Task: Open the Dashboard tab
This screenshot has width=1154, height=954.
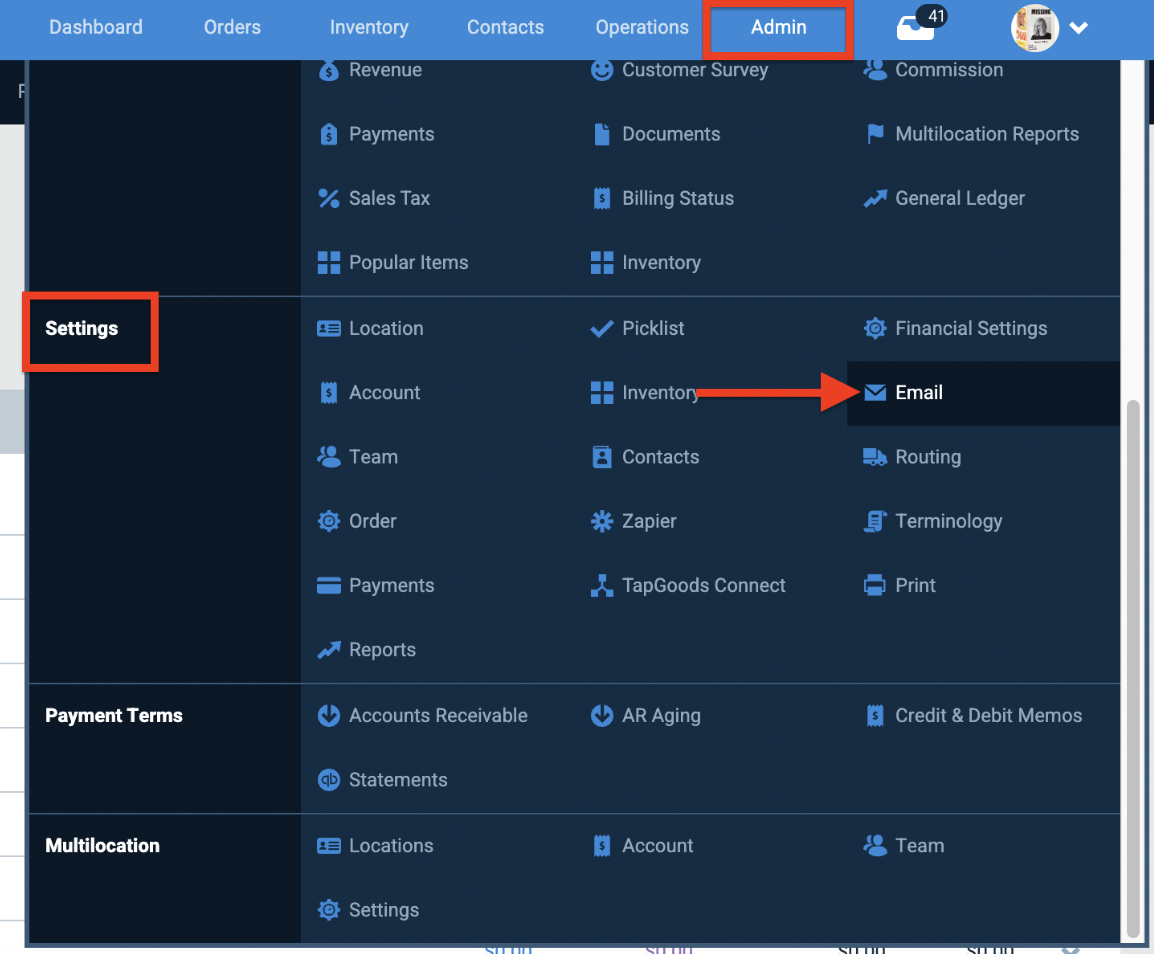Action: tap(96, 27)
